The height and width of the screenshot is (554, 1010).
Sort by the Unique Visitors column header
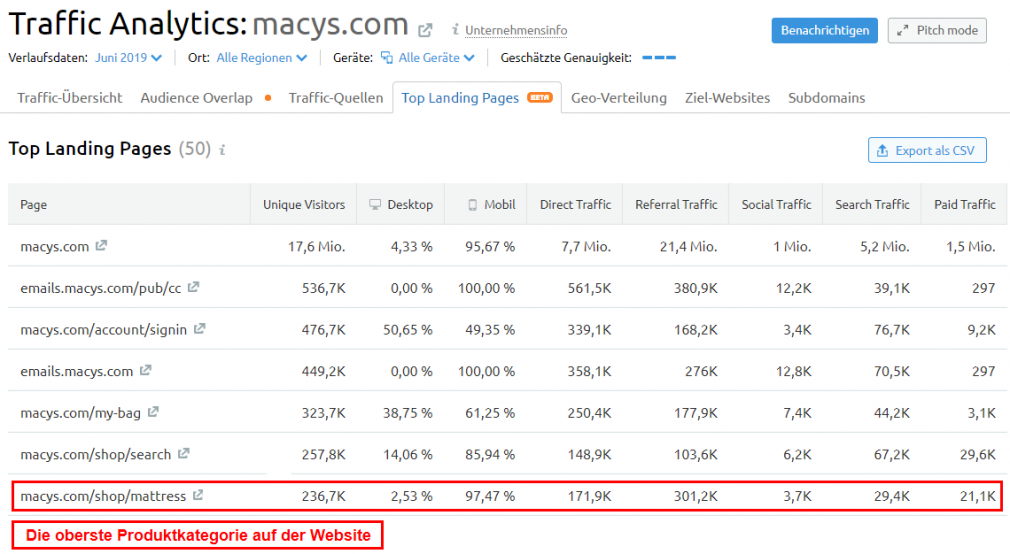pyautogui.click(x=303, y=204)
